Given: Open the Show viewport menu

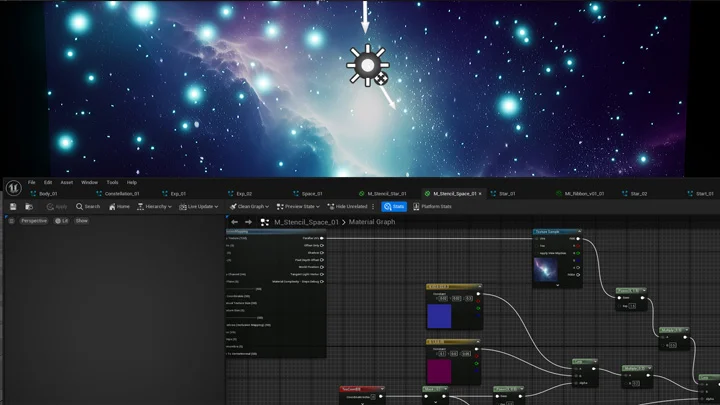Looking at the screenshot, I should (x=82, y=221).
